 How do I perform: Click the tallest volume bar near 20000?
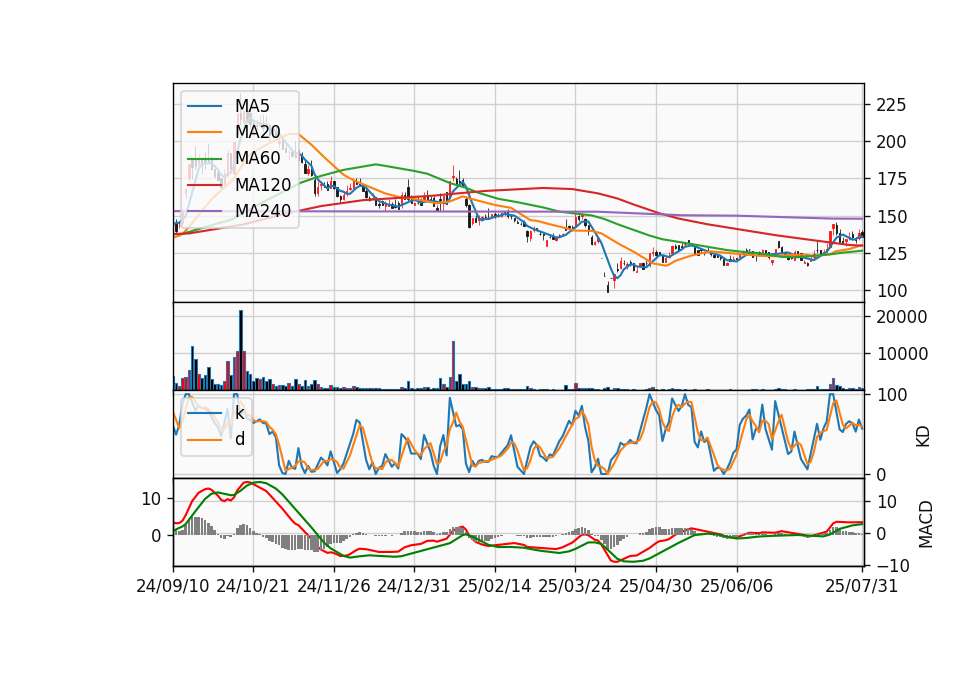point(241,350)
